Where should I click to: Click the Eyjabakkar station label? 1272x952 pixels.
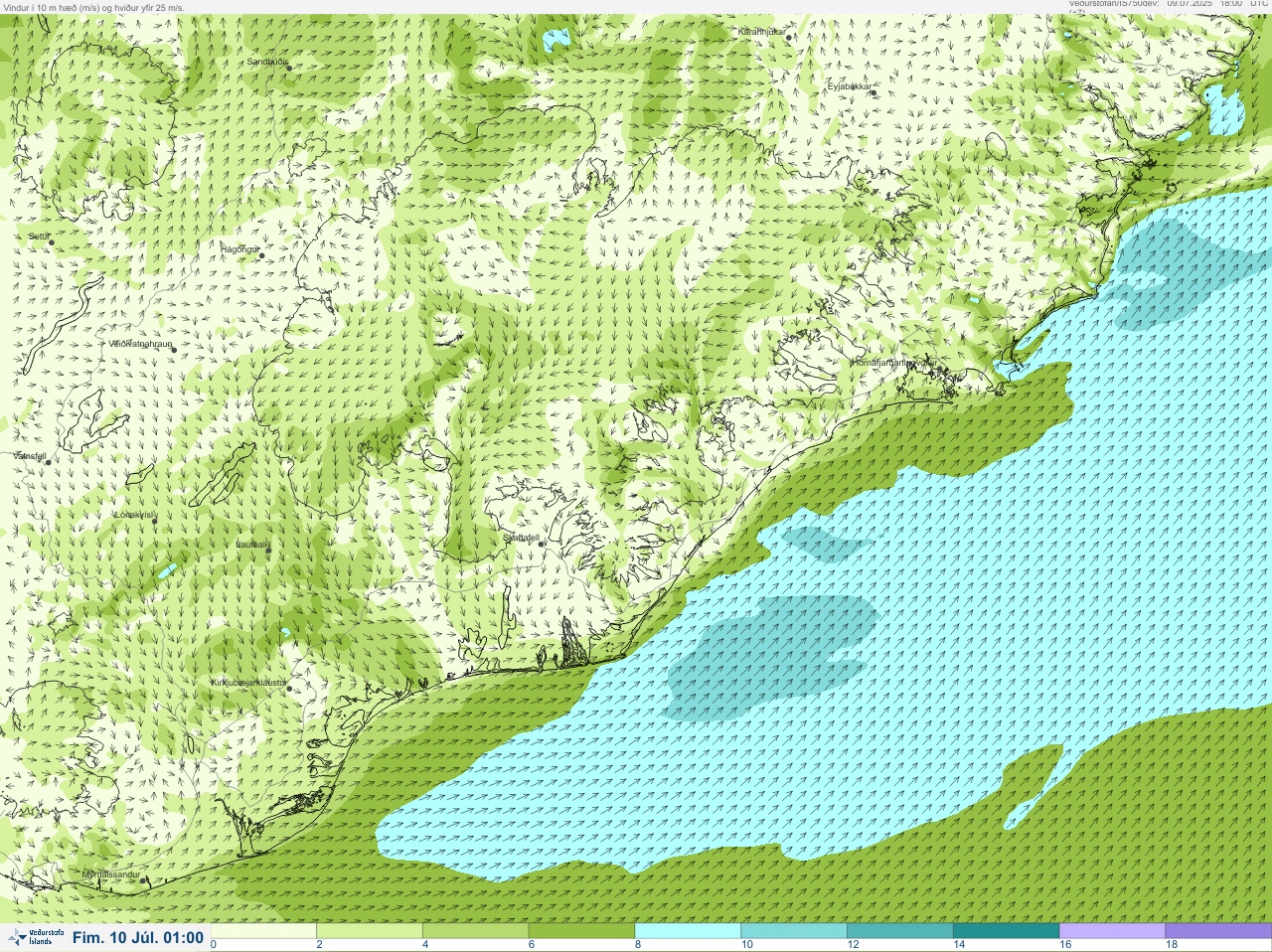850,86
